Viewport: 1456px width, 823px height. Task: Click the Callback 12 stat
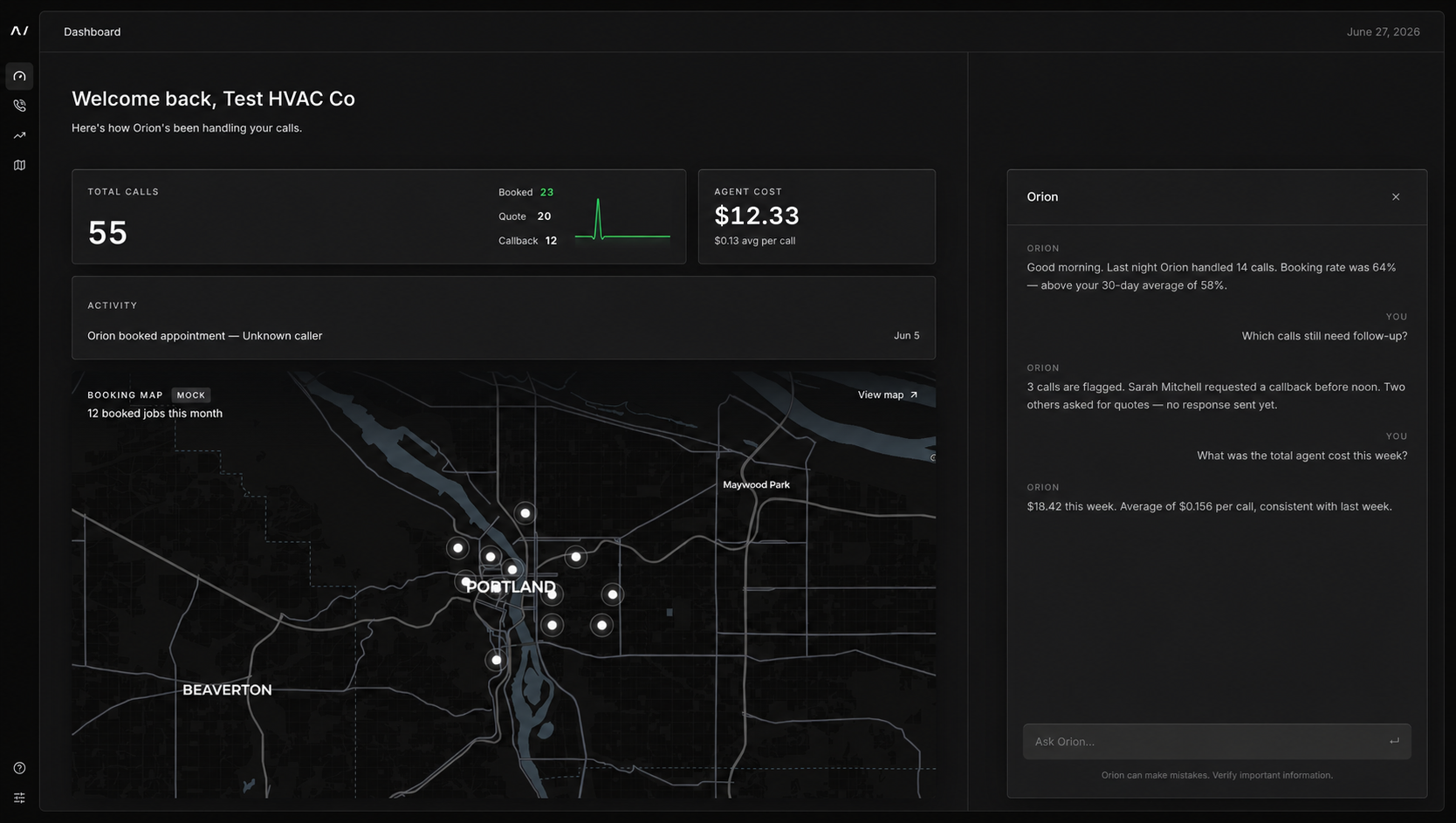[527, 241]
